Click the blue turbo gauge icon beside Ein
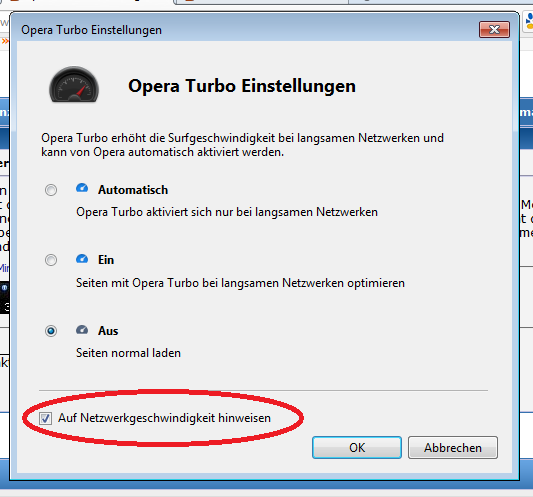The image size is (533, 497). [82, 259]
